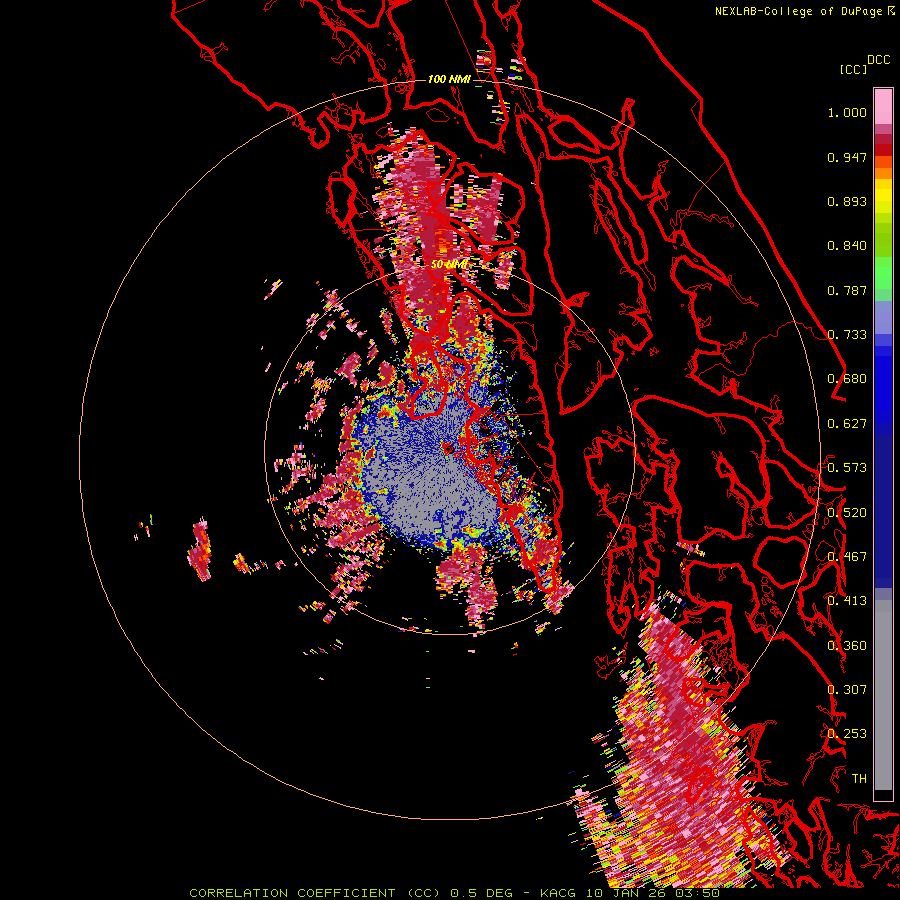Click the radar site center marker

pos(448,448)
